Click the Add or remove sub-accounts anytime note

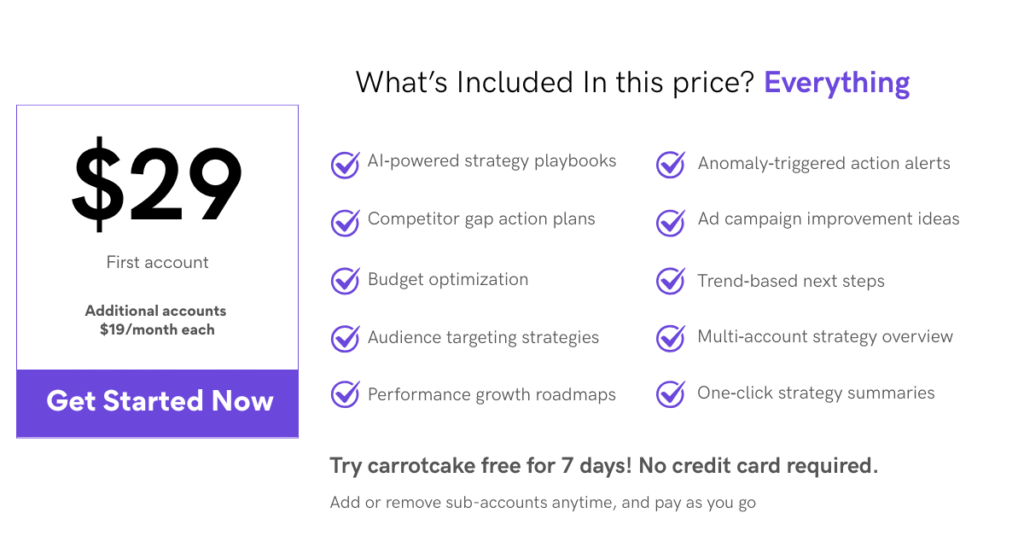[543, 503]
